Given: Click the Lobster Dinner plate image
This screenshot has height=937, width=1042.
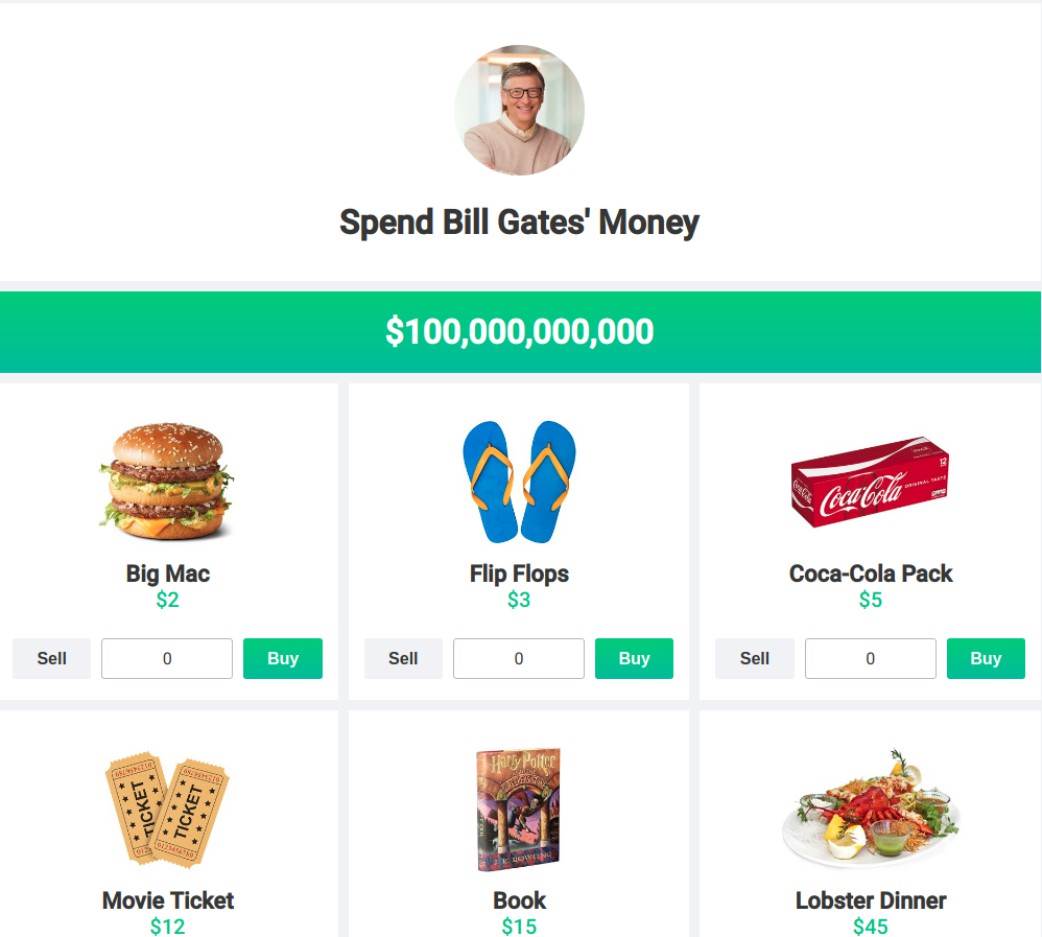Looking at the screenshot, I should (870, 808).
